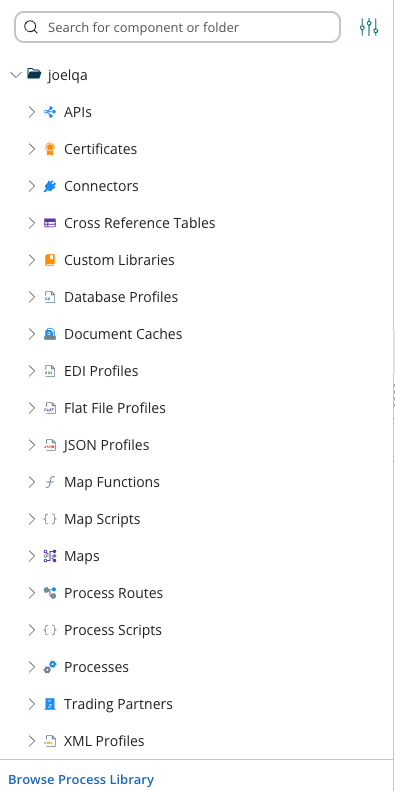Expand the Database Profiles folder chevron
The image size is (395, 791).
coord(32,297)
